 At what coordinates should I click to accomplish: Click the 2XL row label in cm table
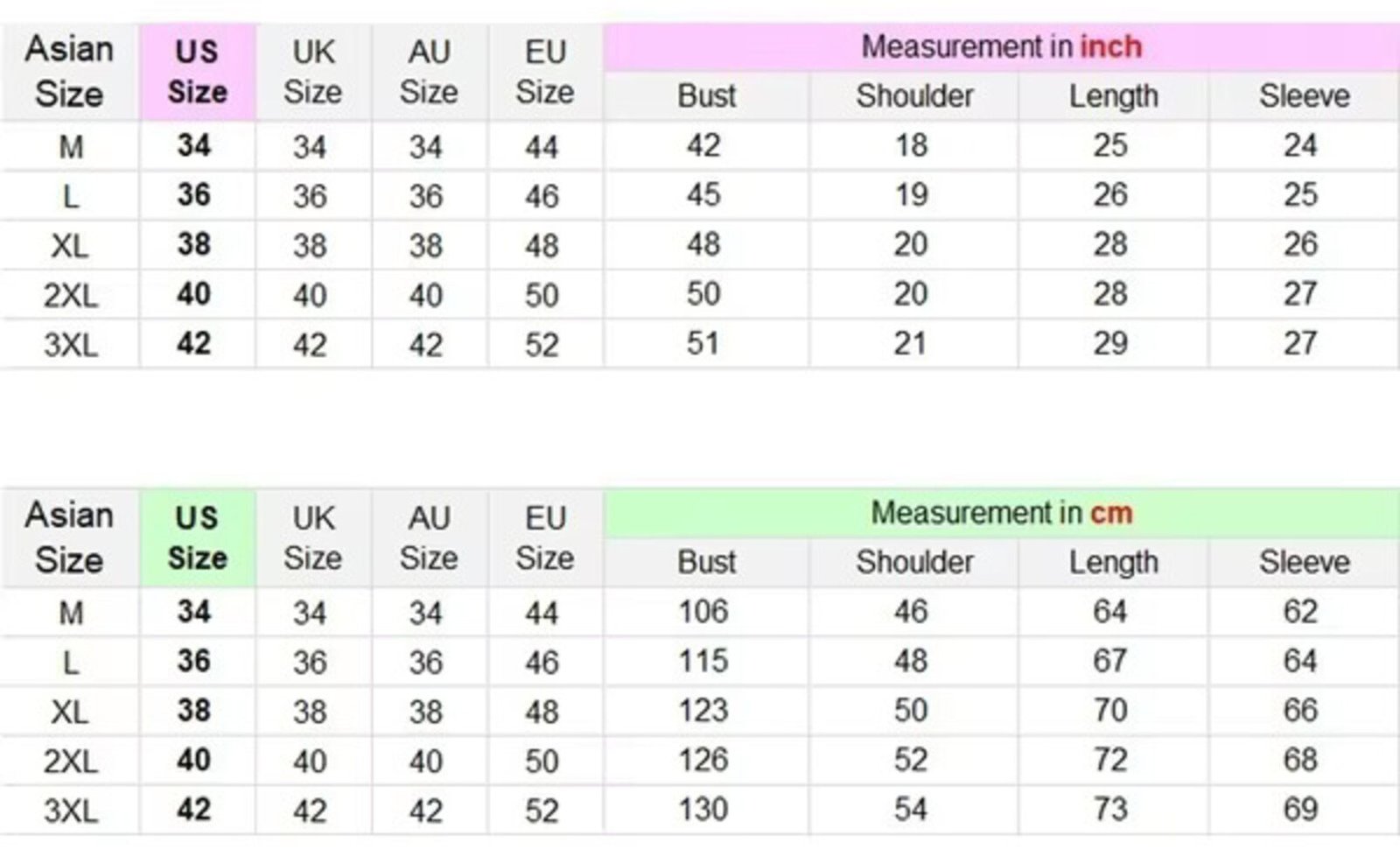pos(71,761)
